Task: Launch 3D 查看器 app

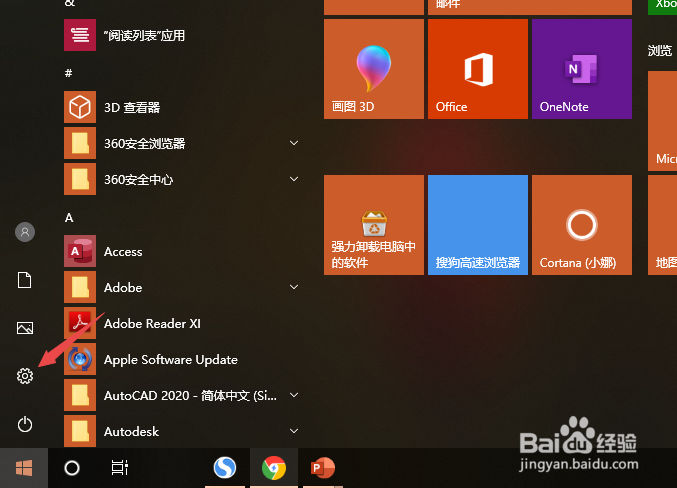Action: pos(181,107)
